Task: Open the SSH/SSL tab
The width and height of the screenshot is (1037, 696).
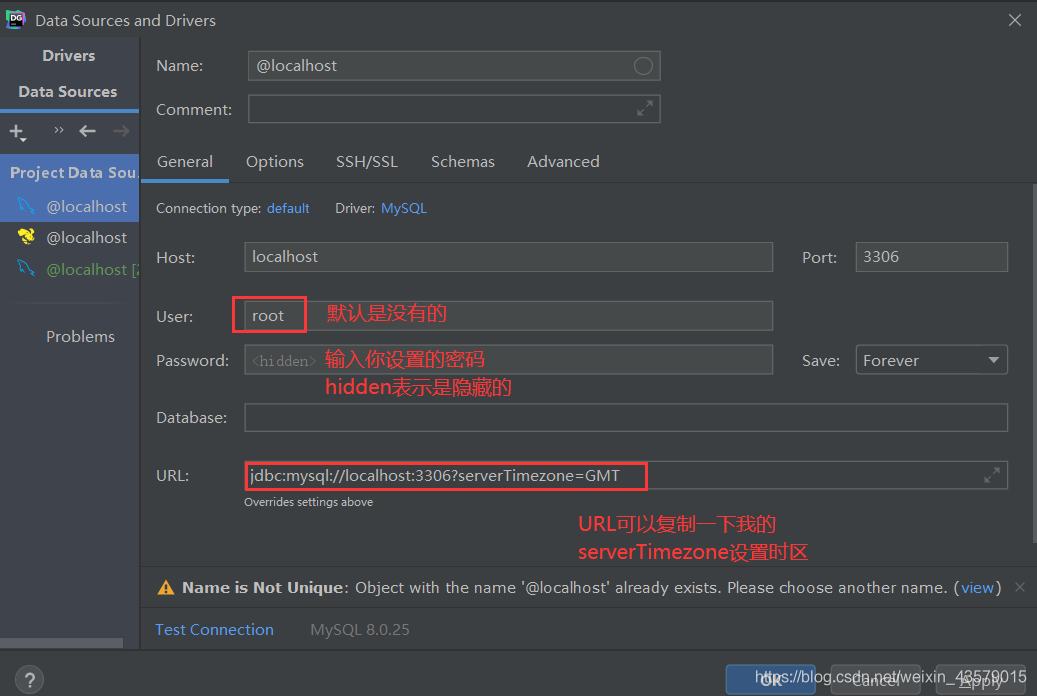Action: (367, 161)
